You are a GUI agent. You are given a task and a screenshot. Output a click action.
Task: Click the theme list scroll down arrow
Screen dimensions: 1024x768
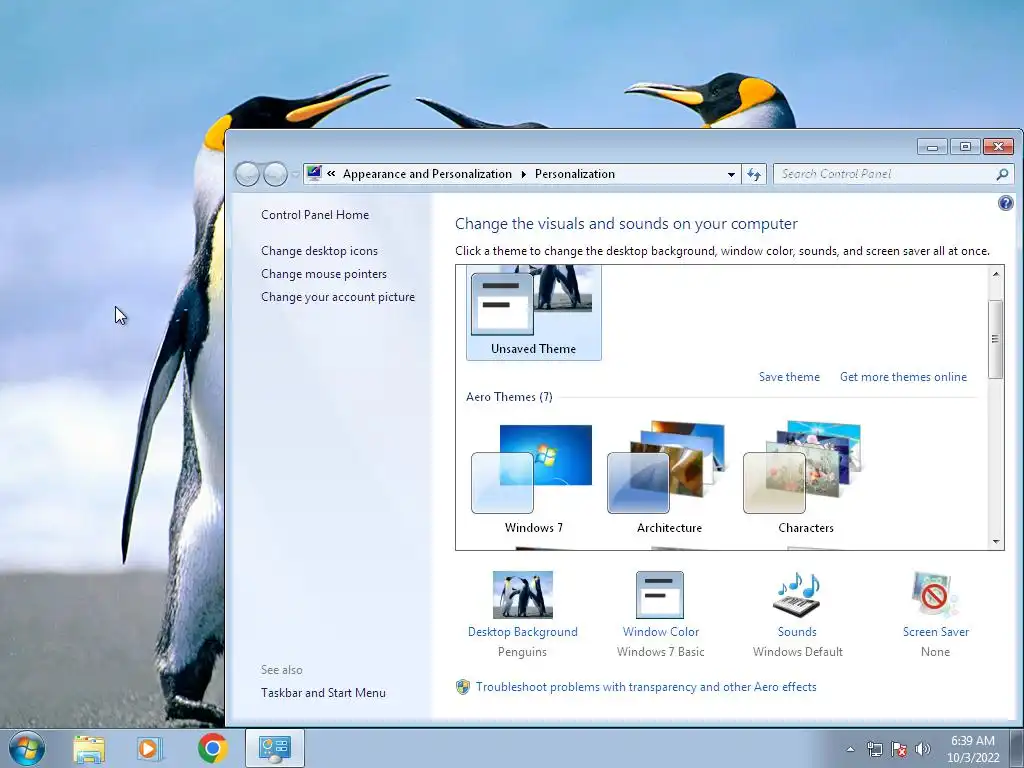point(996,541)
